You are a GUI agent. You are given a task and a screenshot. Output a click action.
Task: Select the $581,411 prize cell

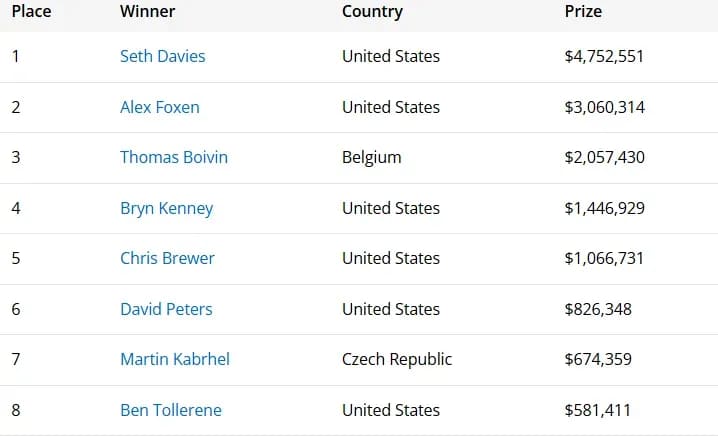(x=598, y=410)
